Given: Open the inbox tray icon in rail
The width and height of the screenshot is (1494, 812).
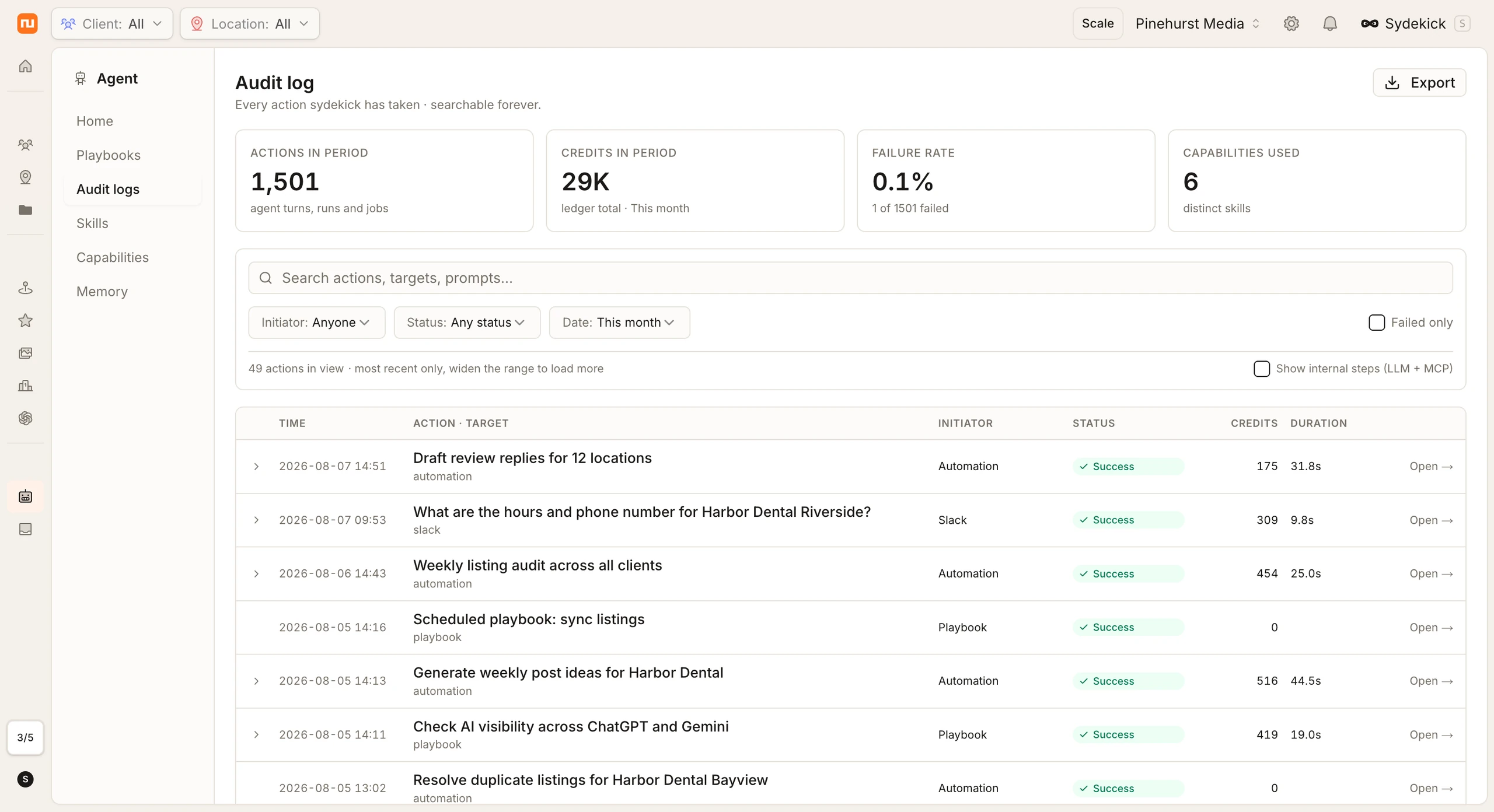Looking at the screenshot, I should tap(25, 529).
